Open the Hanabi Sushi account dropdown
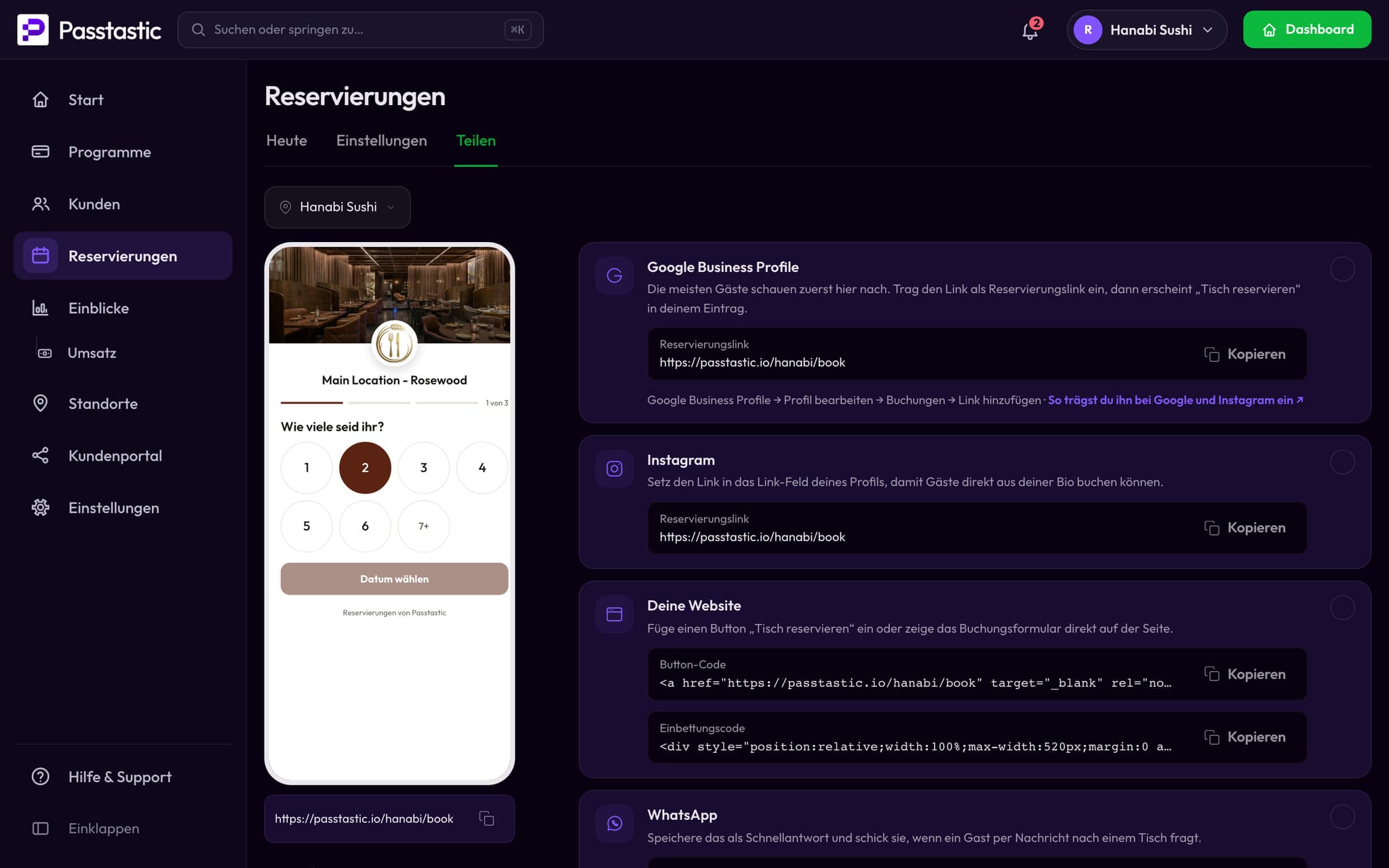The width and height of the screenshot is (1389, 868). pyautogui.click(x=1147, y=30)
